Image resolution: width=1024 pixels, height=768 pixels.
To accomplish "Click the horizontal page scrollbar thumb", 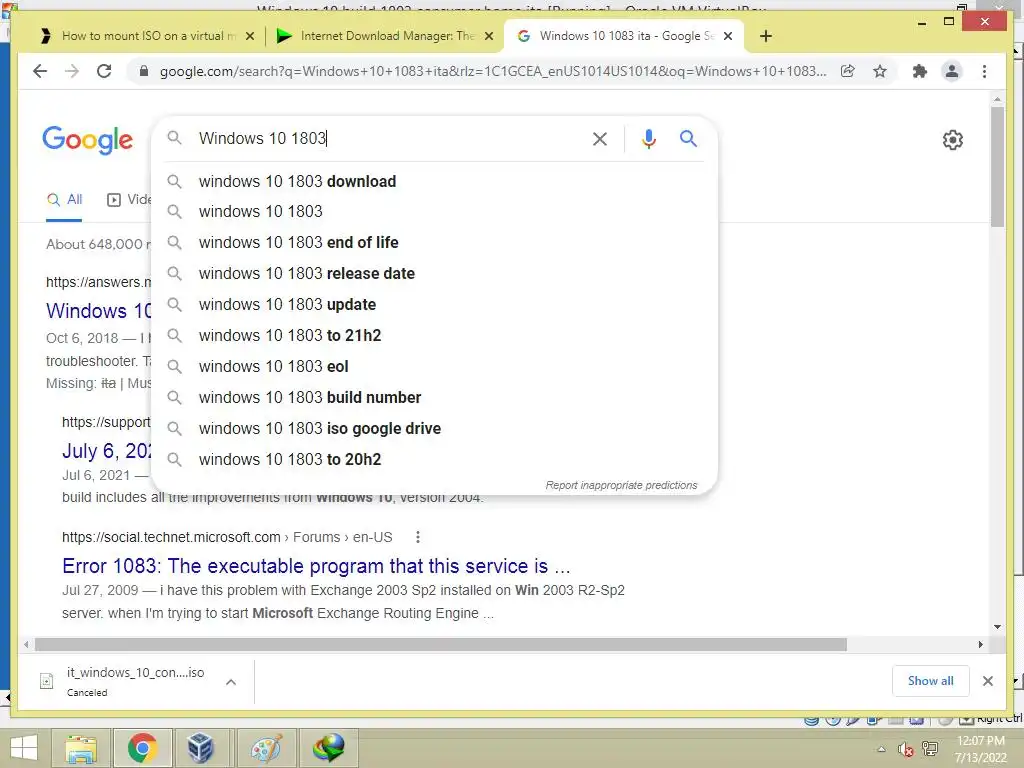I will (x=441, y=645).
